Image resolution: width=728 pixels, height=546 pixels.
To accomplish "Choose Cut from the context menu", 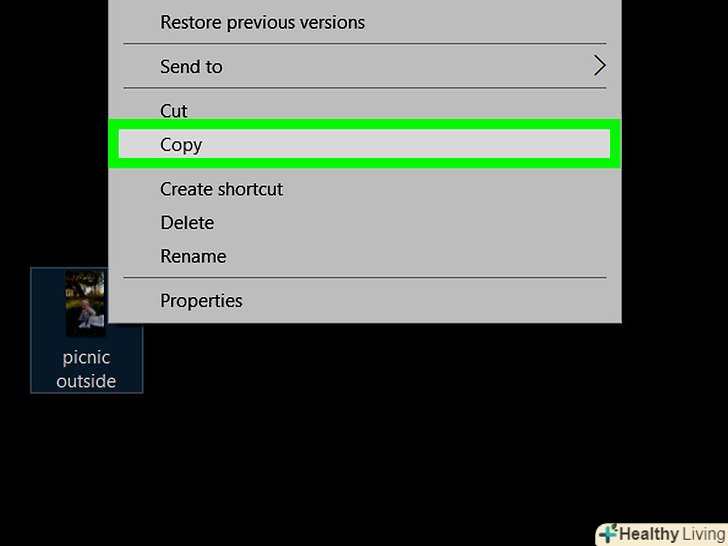I will [174, 111].
